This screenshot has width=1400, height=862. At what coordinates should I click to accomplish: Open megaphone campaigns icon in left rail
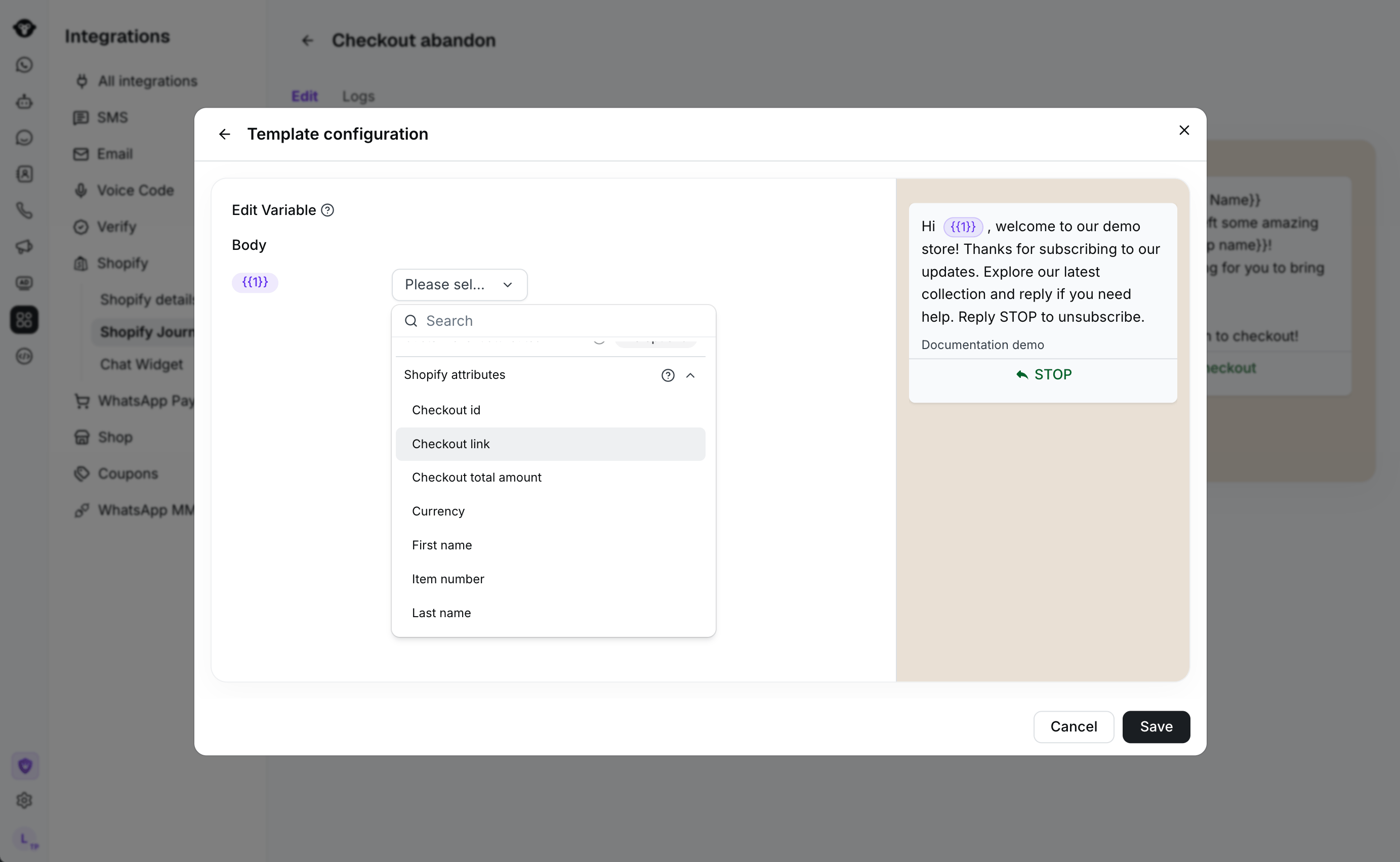tap(24, 247)
